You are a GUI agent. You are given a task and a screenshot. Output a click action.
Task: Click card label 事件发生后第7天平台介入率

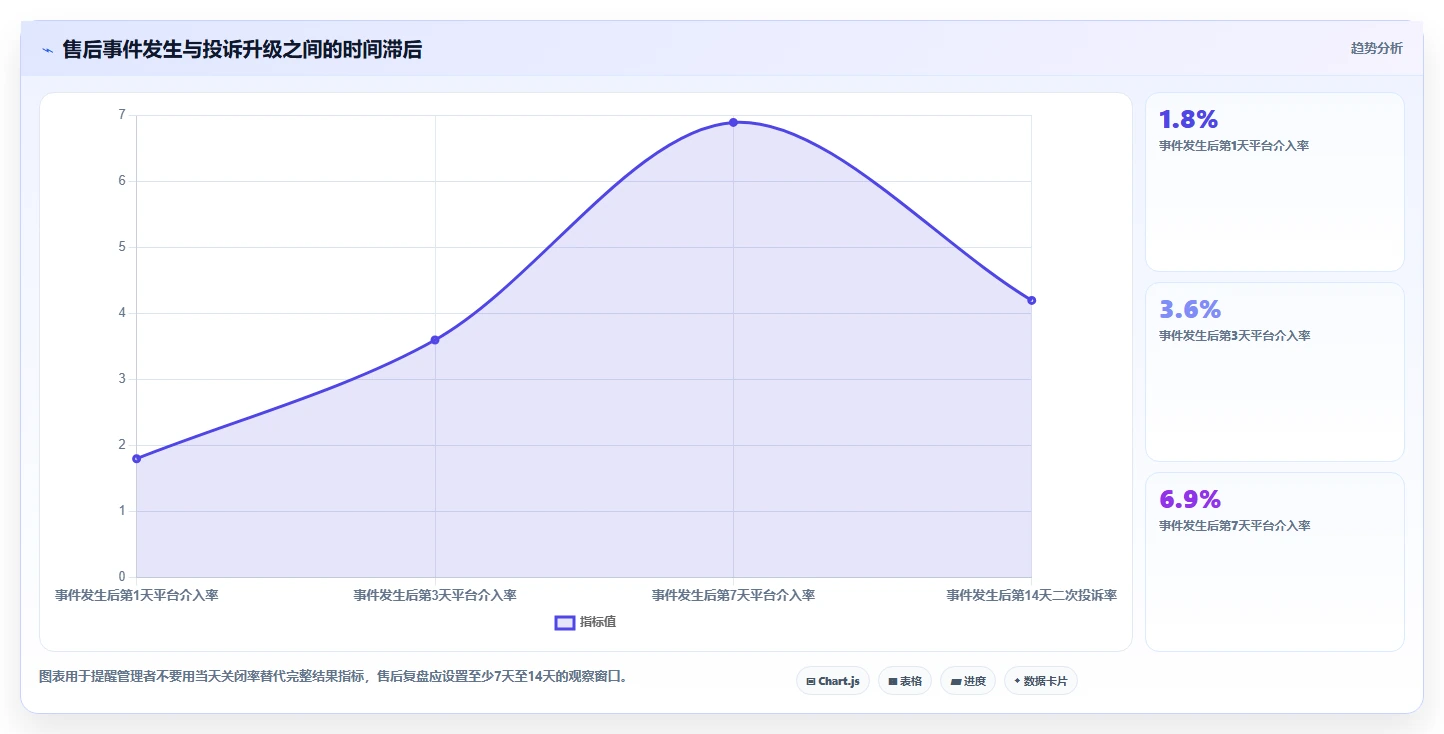tap(1234, 526)
